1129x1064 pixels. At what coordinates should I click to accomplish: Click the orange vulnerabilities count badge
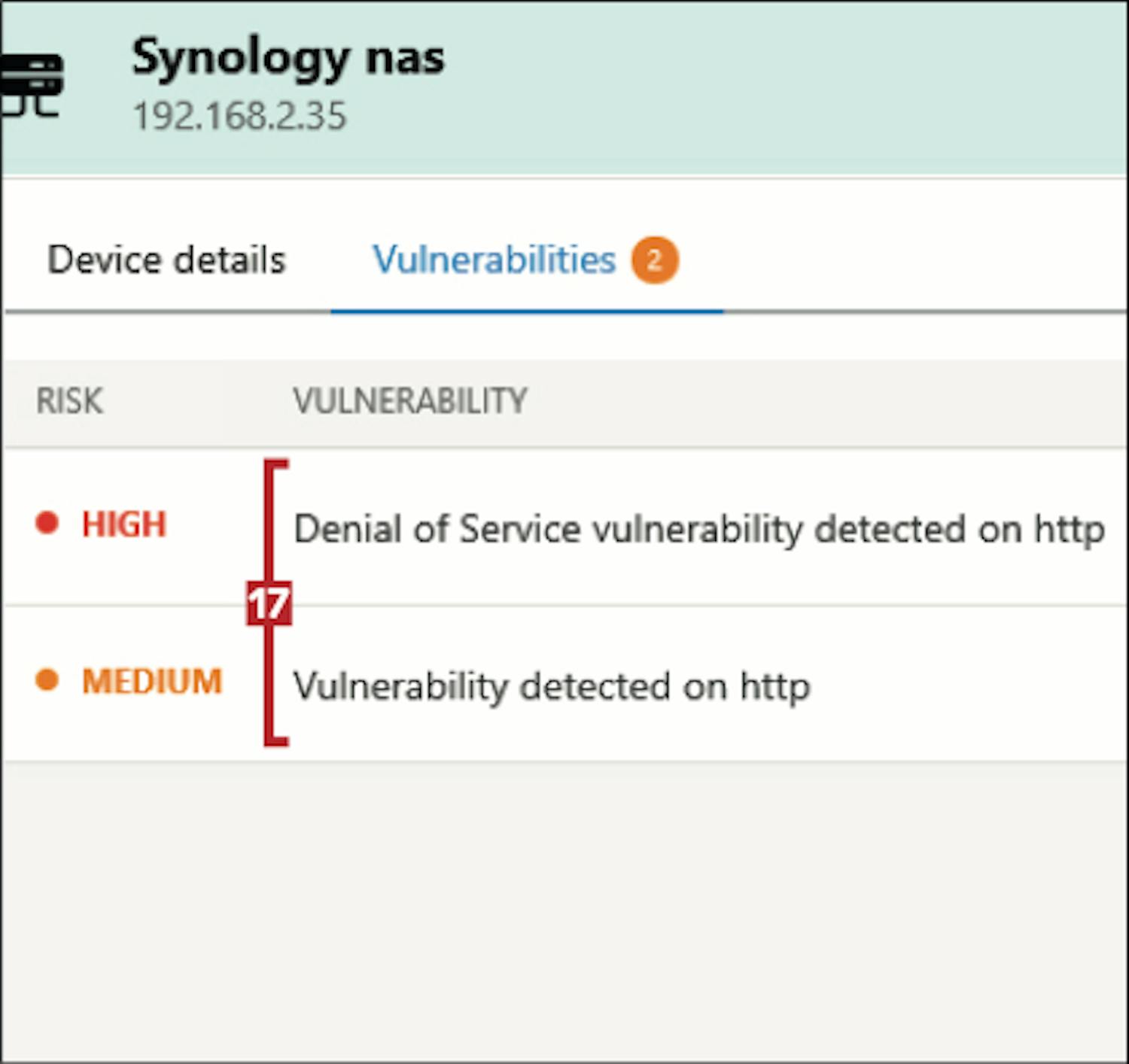point(654,260)
